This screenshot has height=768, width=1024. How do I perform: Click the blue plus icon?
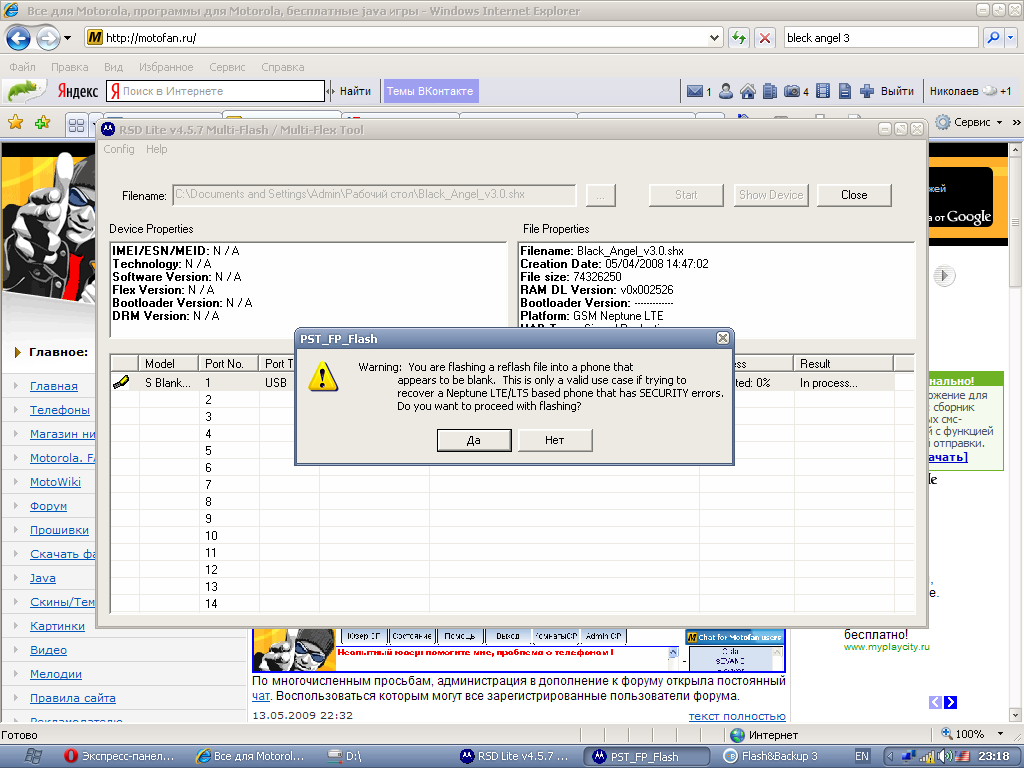point(867,91)
